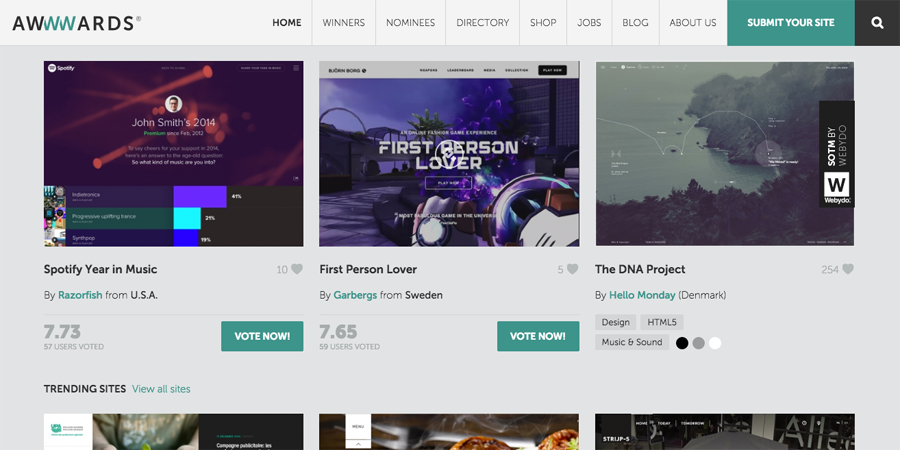Image resolution: width=900 pixels, height=450 pixels.
Task: Open the search magnifier icon
Action: (x=877, y=23)
